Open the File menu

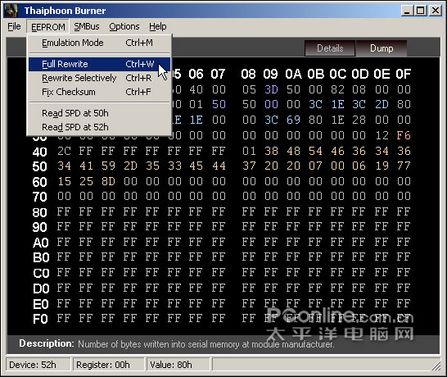pyautogui.click(x=14, y=27)
